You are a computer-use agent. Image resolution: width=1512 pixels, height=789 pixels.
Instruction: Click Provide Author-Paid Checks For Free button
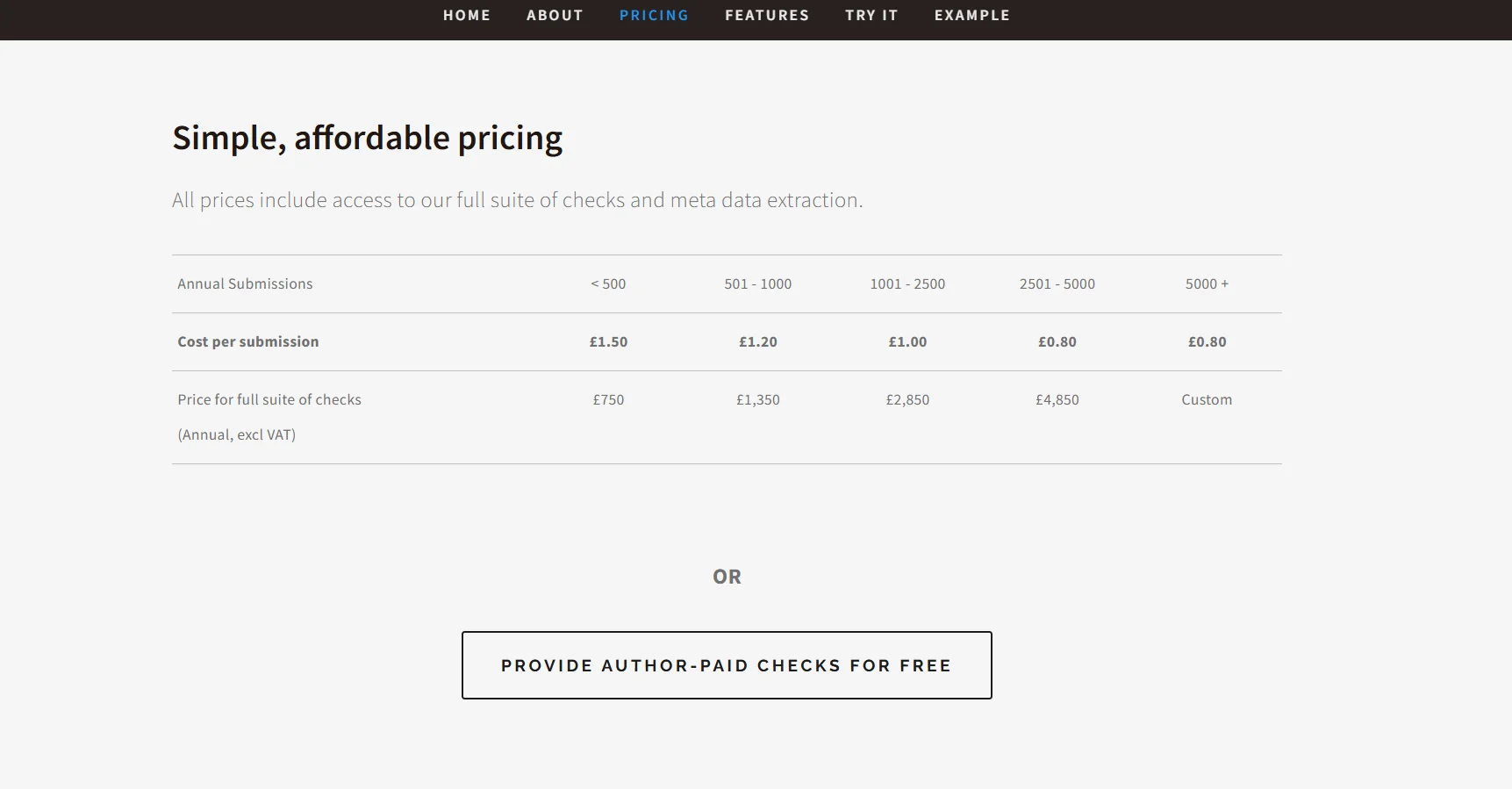point(727,665)
